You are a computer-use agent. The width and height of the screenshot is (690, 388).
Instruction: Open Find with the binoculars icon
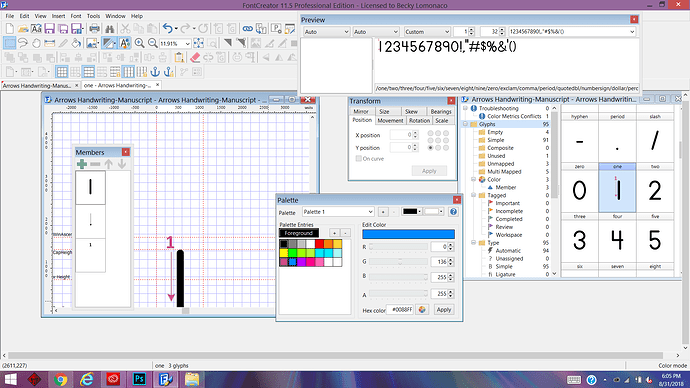click(110, 29)
